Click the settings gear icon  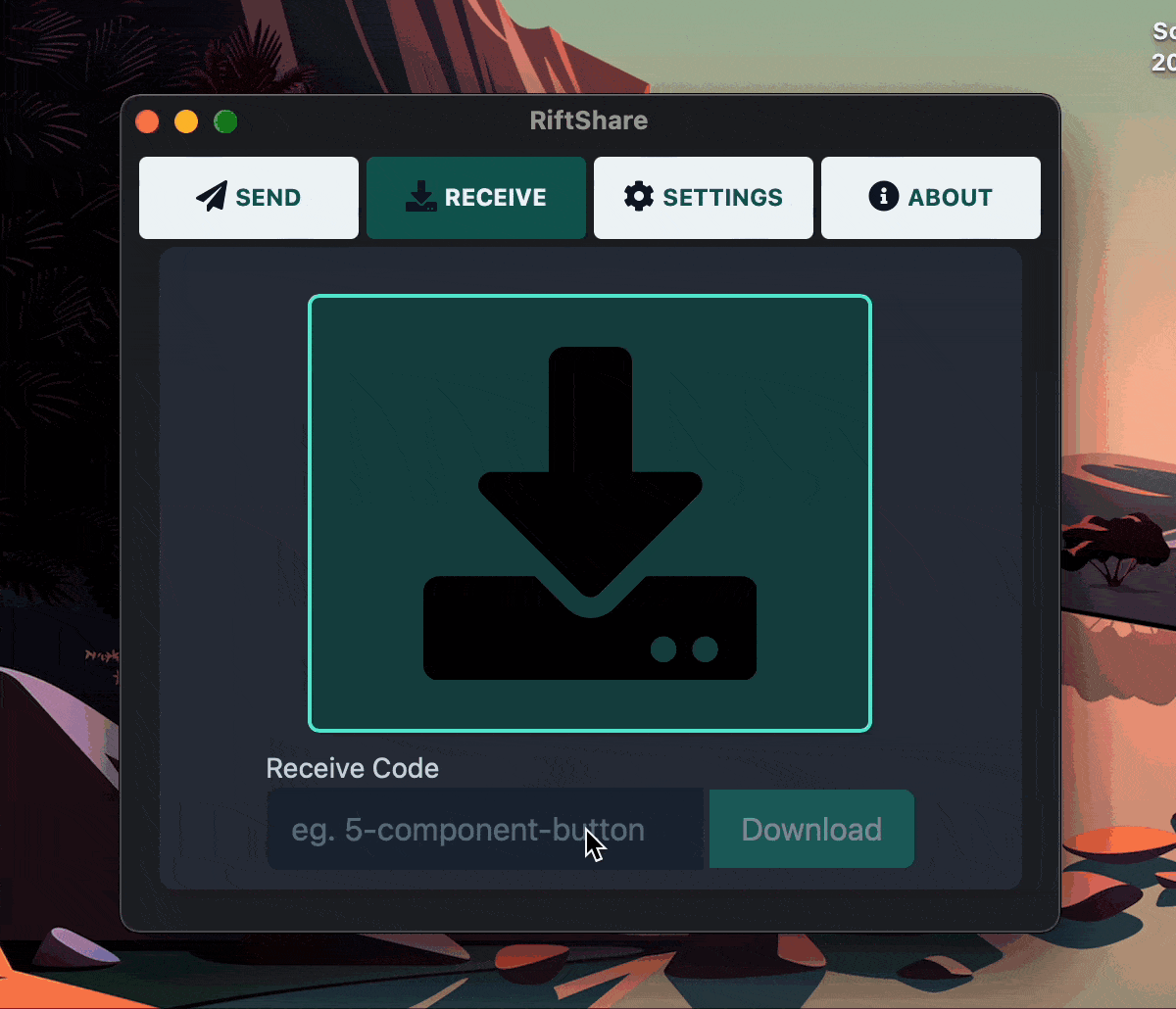[x=639, y=197]
